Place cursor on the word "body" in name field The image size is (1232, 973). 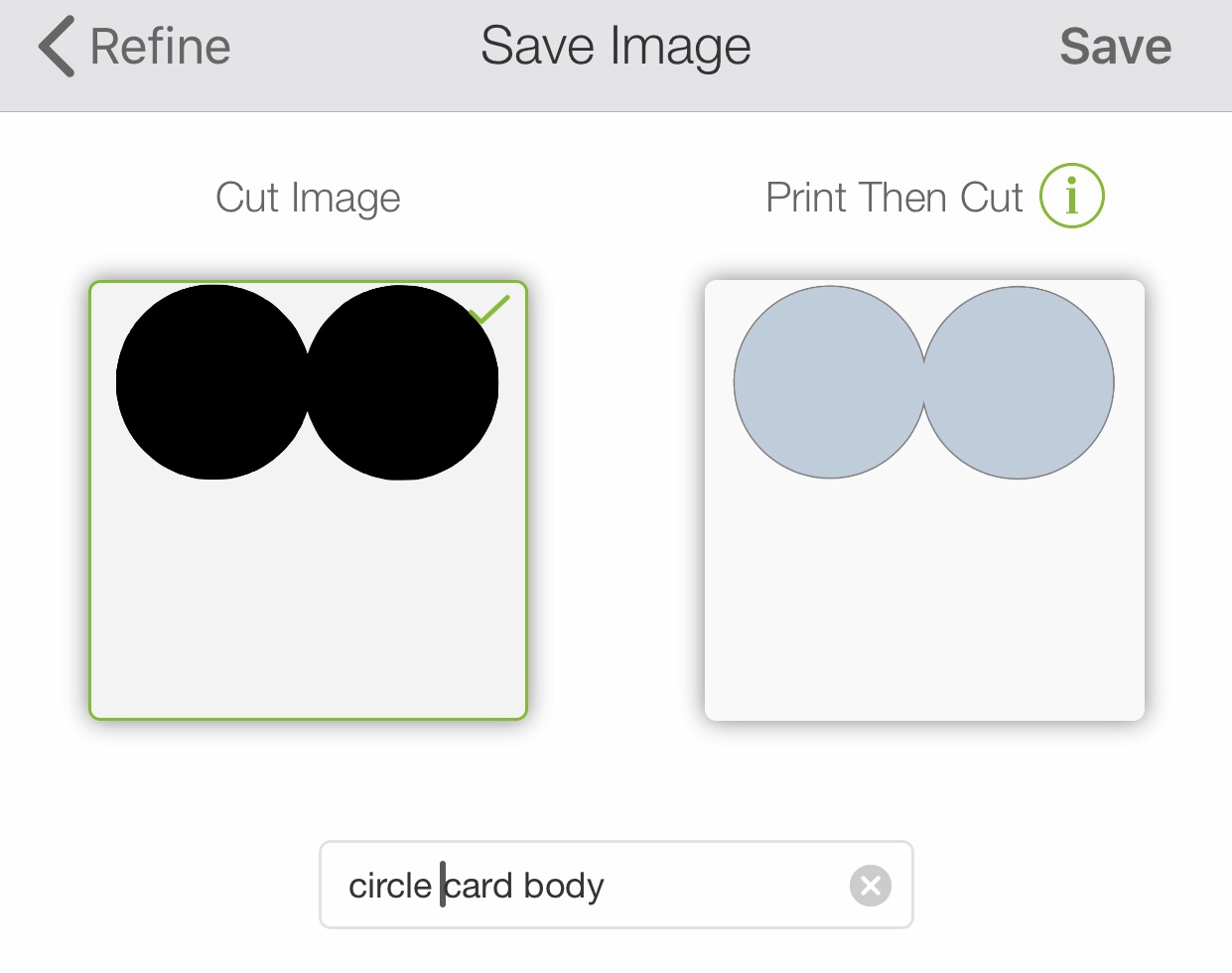tap(563, 886)
